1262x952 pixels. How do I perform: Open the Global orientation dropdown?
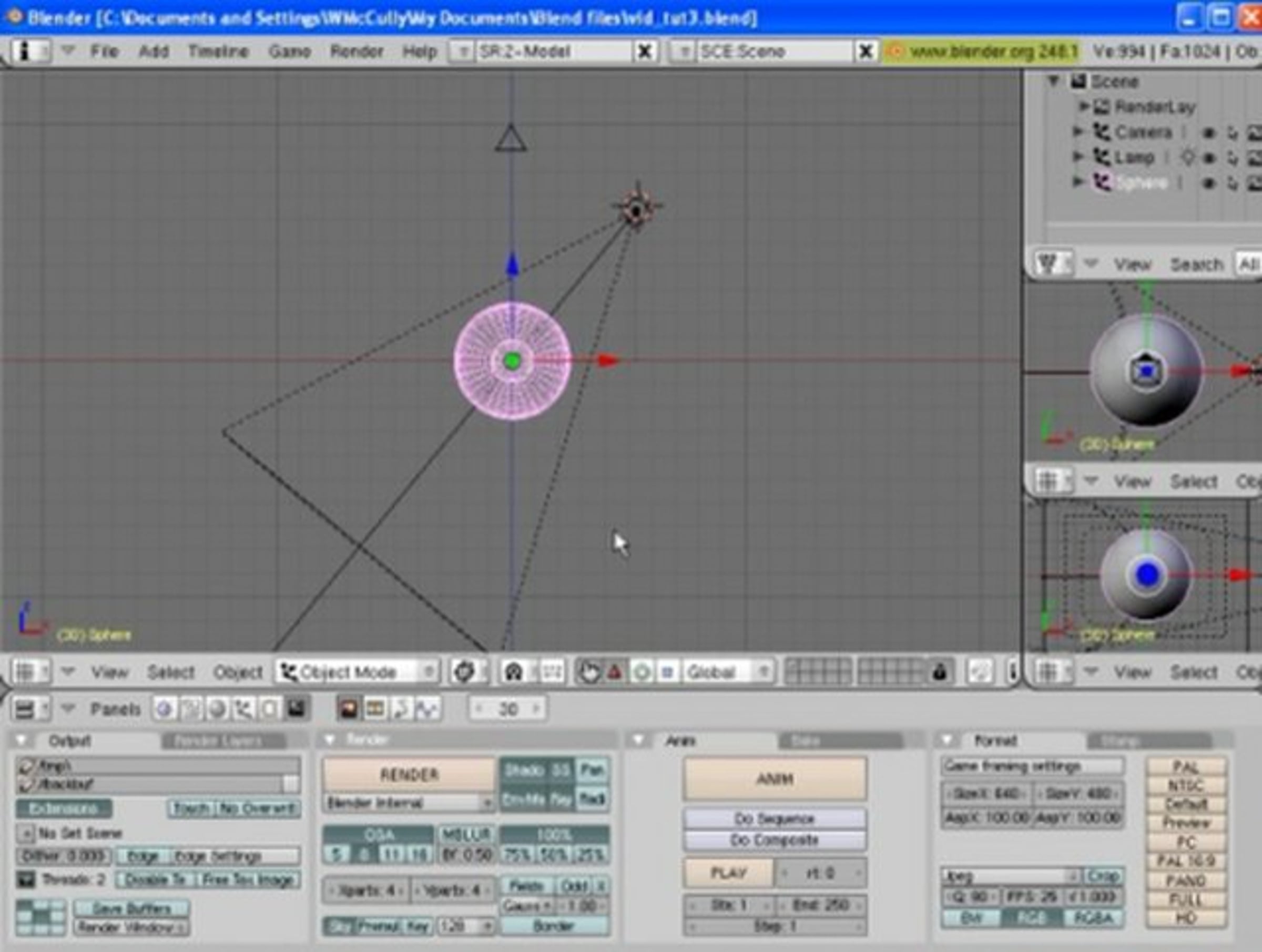(729, 672)
